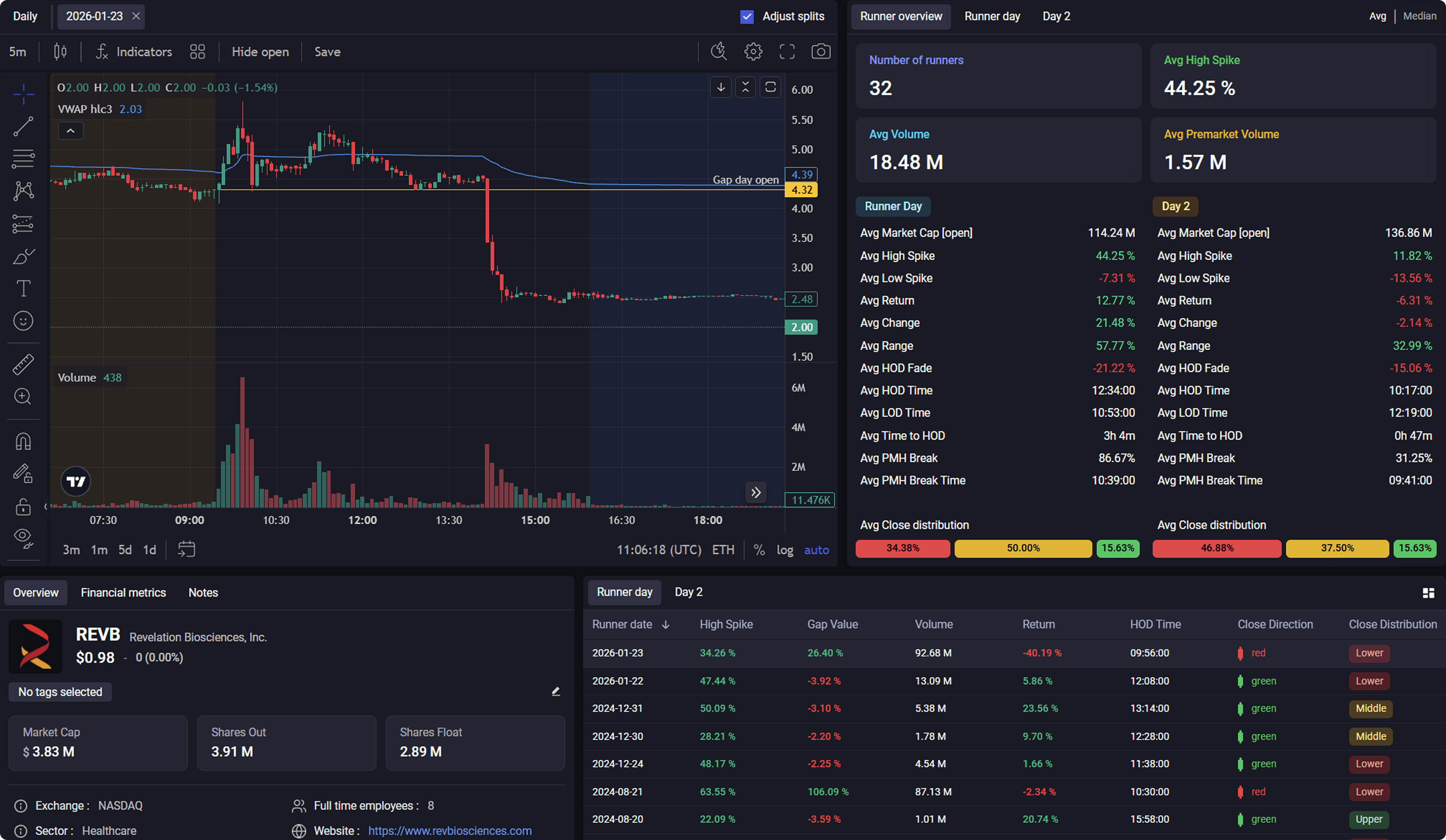Select the crosshair cursor tool
Image resolution: width=1446 pixels, height=840 pixels.
(x=23, y=94)
